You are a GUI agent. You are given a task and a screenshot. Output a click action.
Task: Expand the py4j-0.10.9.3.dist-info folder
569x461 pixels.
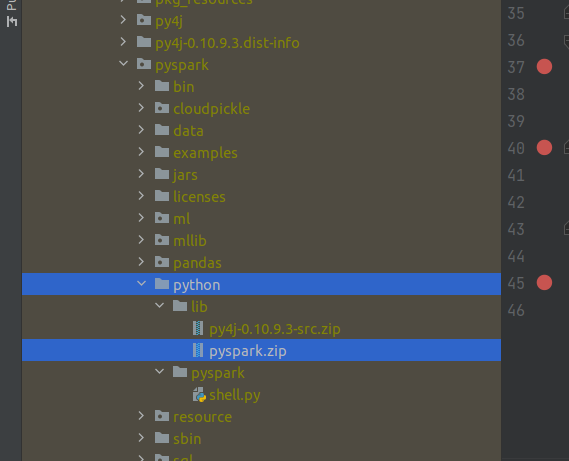coord(123,42)
